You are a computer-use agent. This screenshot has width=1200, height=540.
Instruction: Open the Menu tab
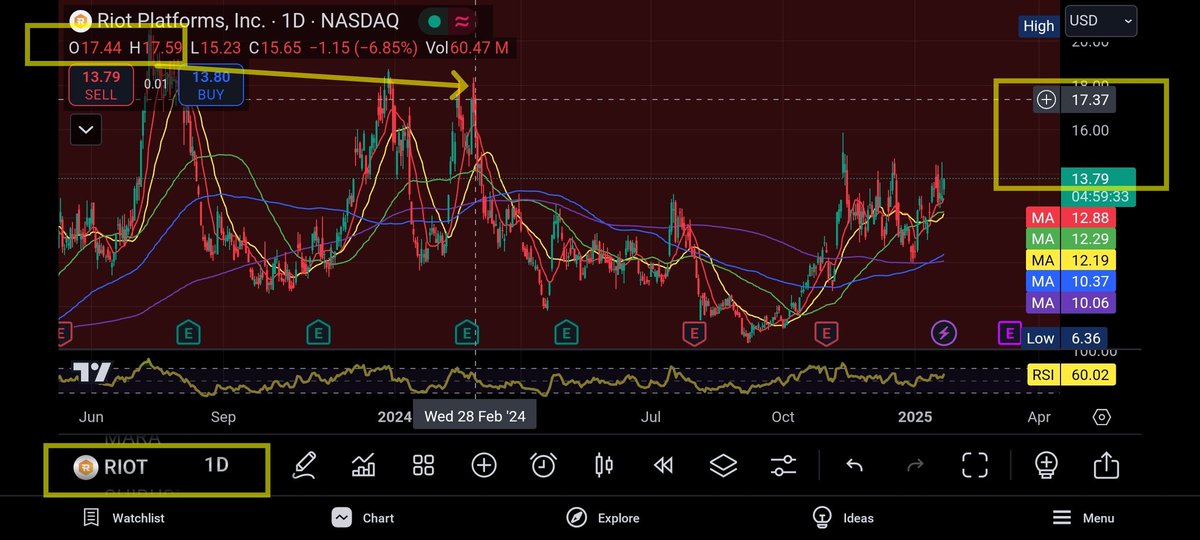click(1084, 517)
